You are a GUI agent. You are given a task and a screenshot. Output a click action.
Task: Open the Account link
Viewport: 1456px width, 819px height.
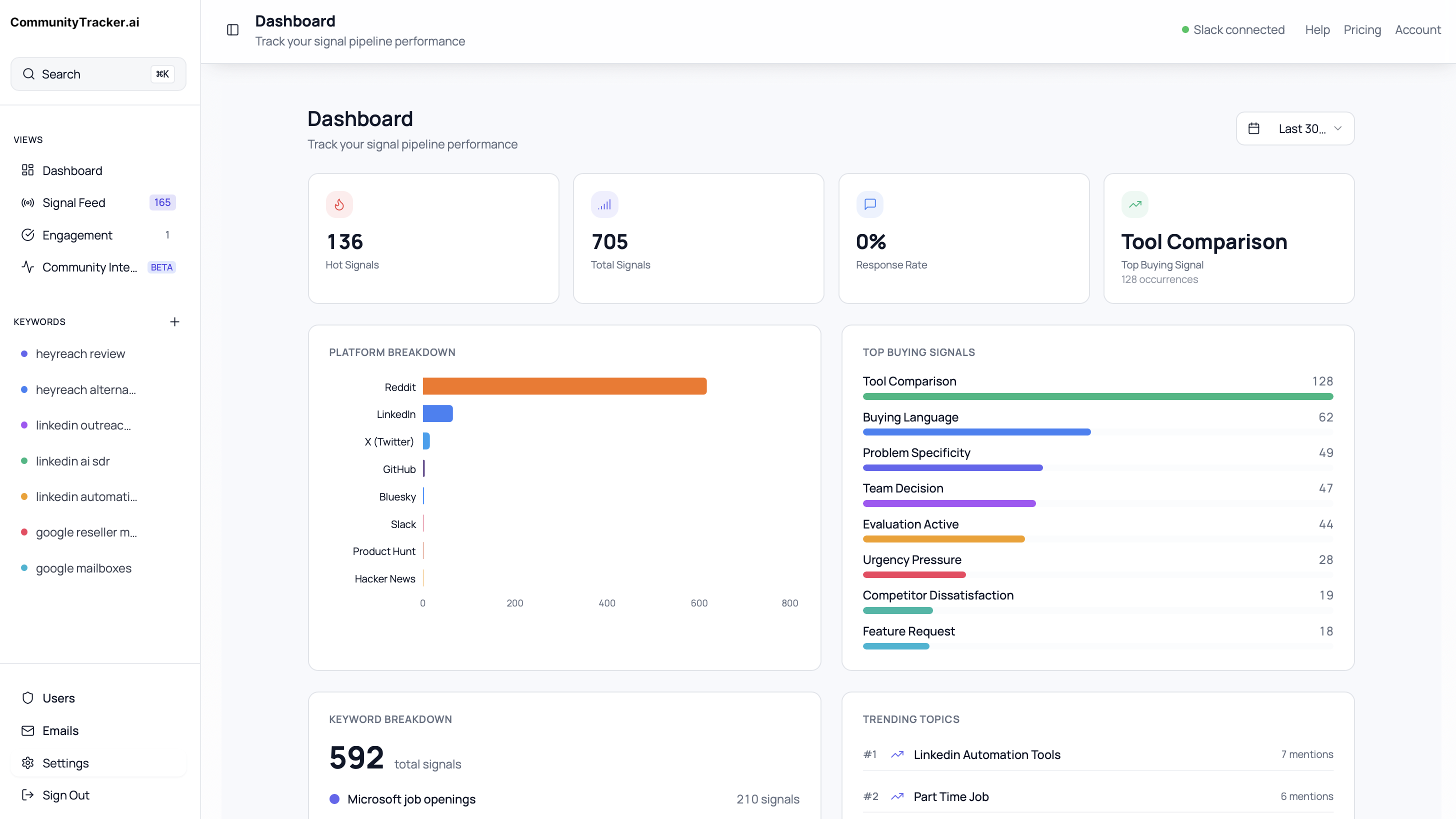1417,30
